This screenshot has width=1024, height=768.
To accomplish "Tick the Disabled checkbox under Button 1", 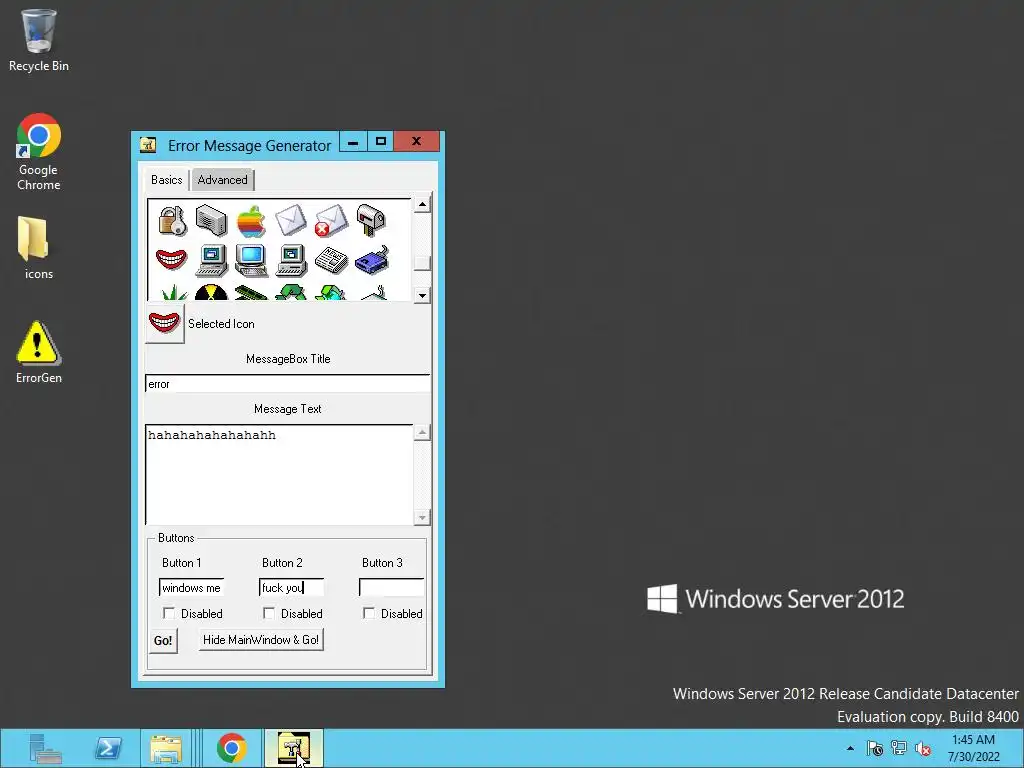I will [168, 613].
